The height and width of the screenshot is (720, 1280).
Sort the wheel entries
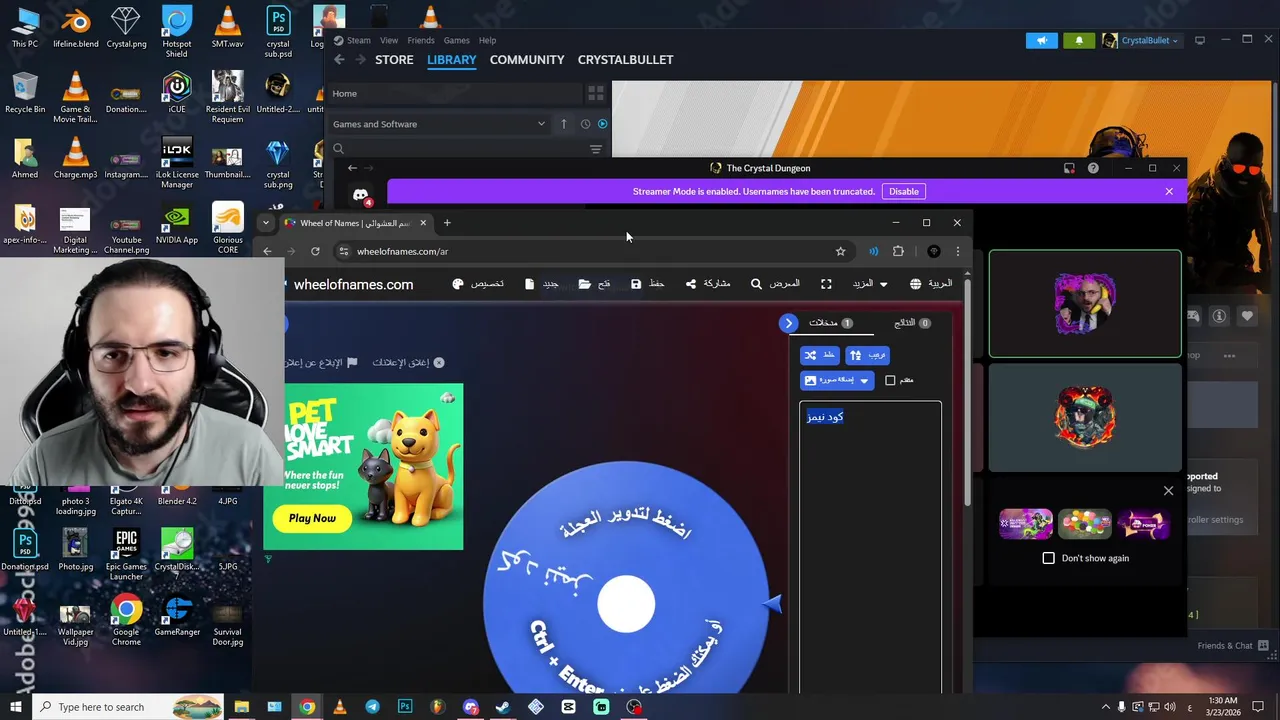[x=867, y=355]
